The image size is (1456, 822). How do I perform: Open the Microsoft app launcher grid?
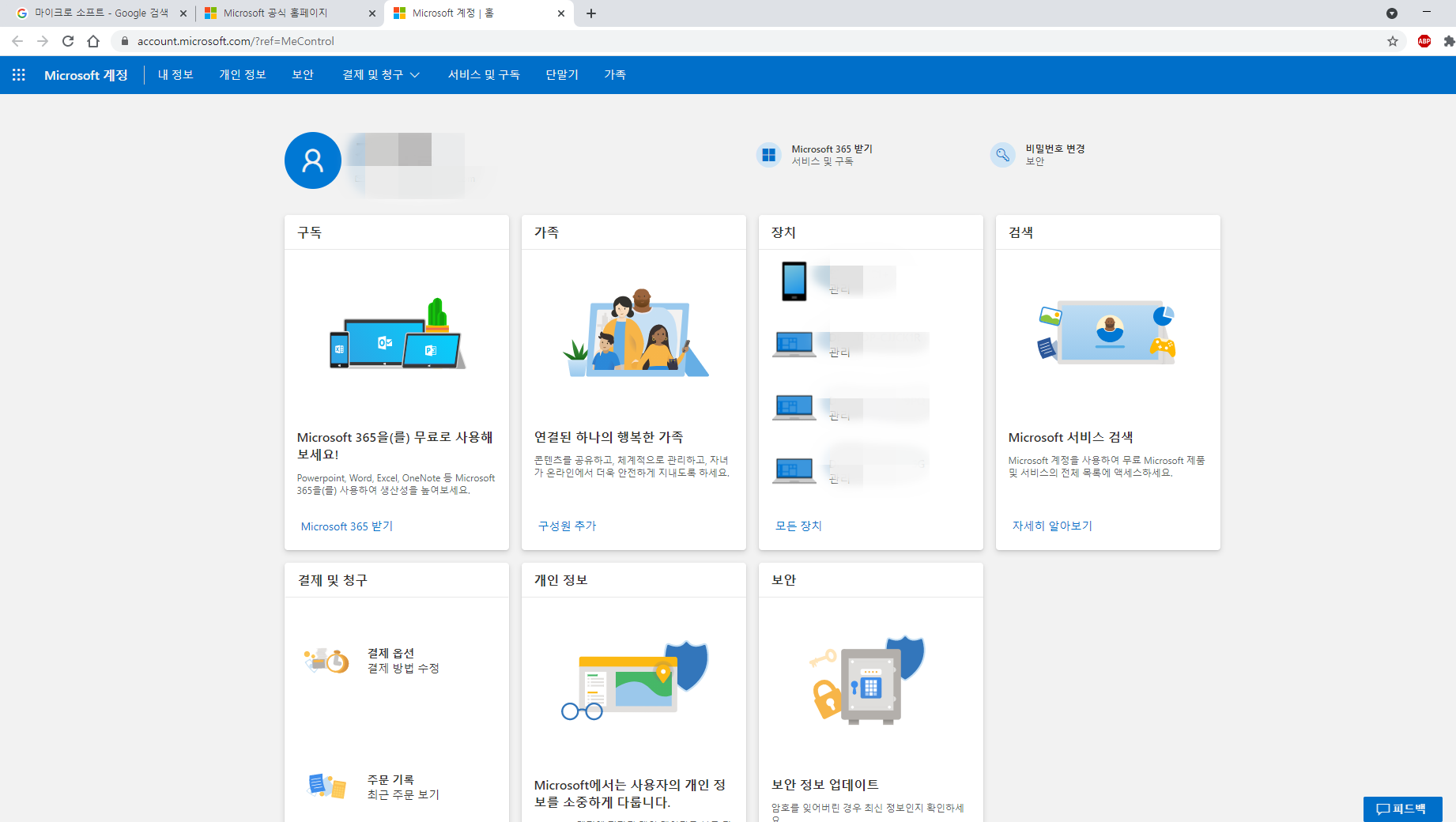19,75
